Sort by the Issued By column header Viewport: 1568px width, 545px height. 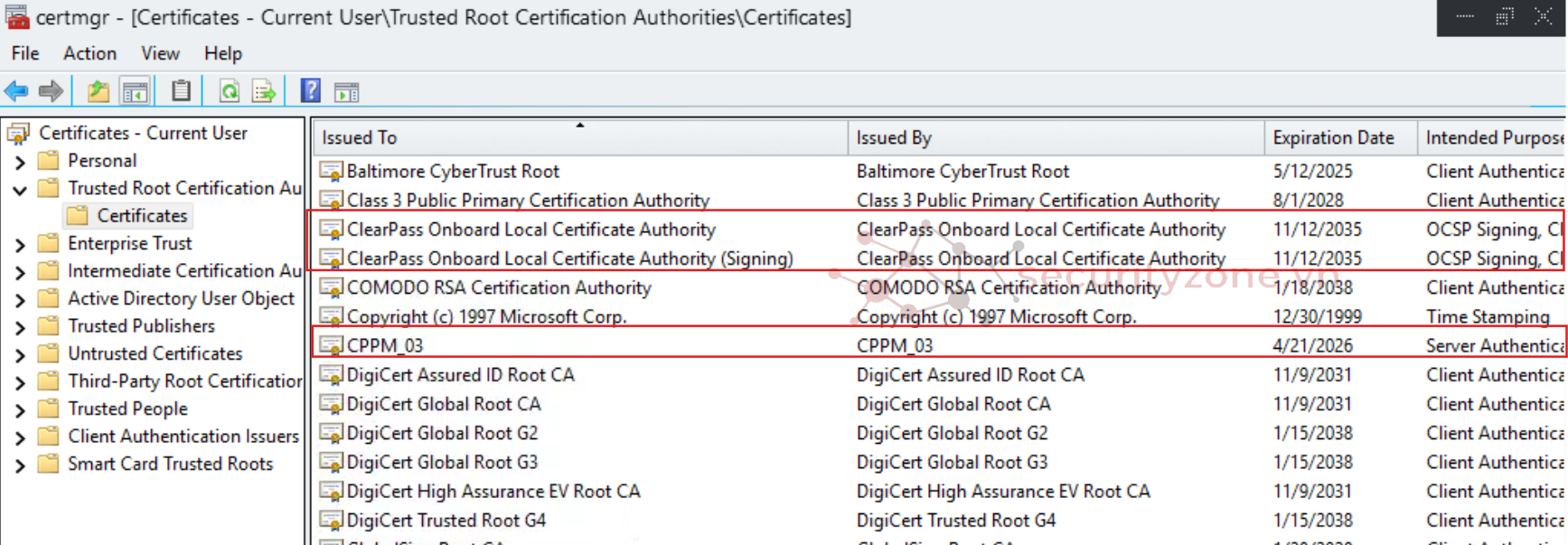click(1056, 137)
